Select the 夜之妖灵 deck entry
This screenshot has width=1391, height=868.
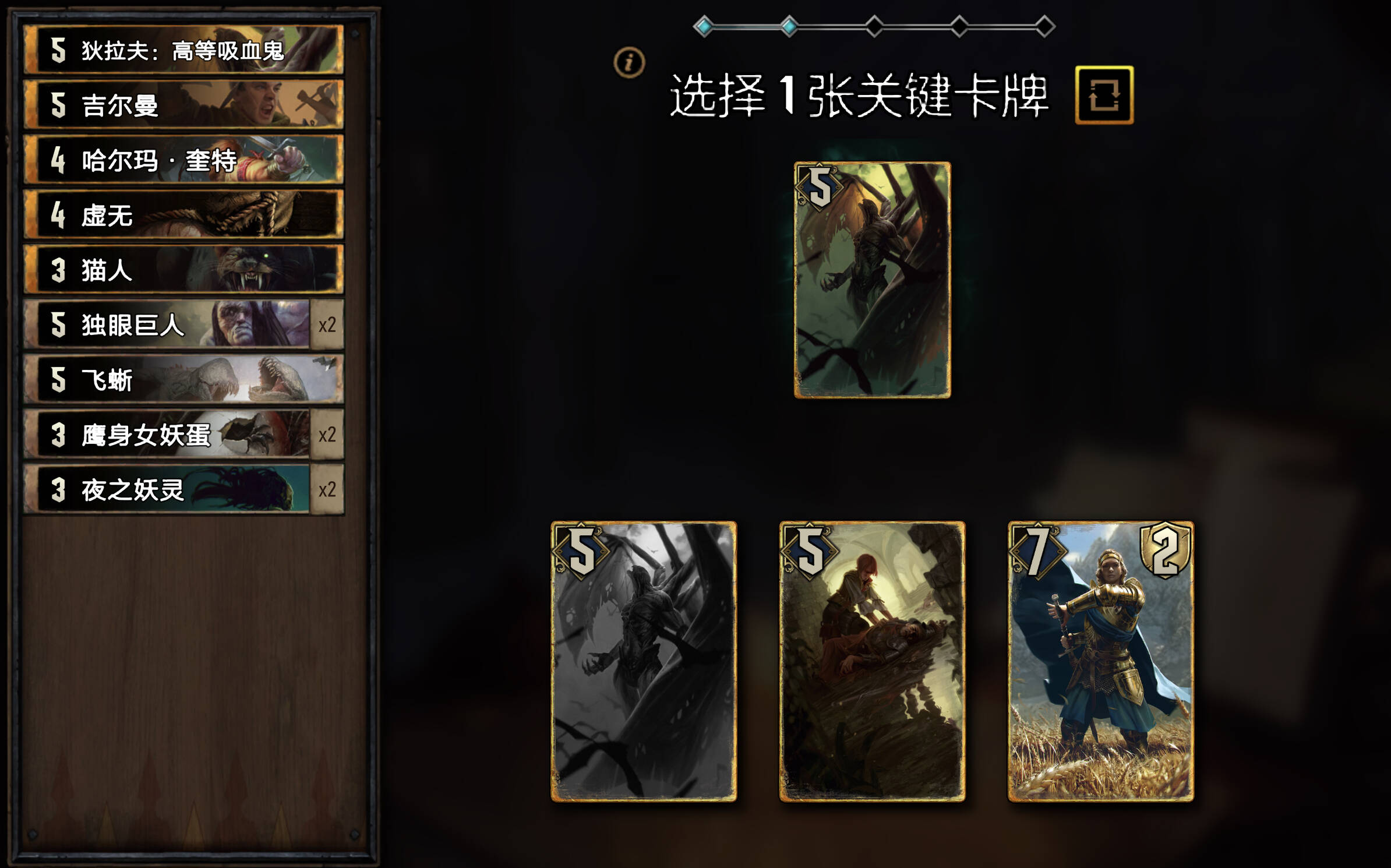(183, 489)
